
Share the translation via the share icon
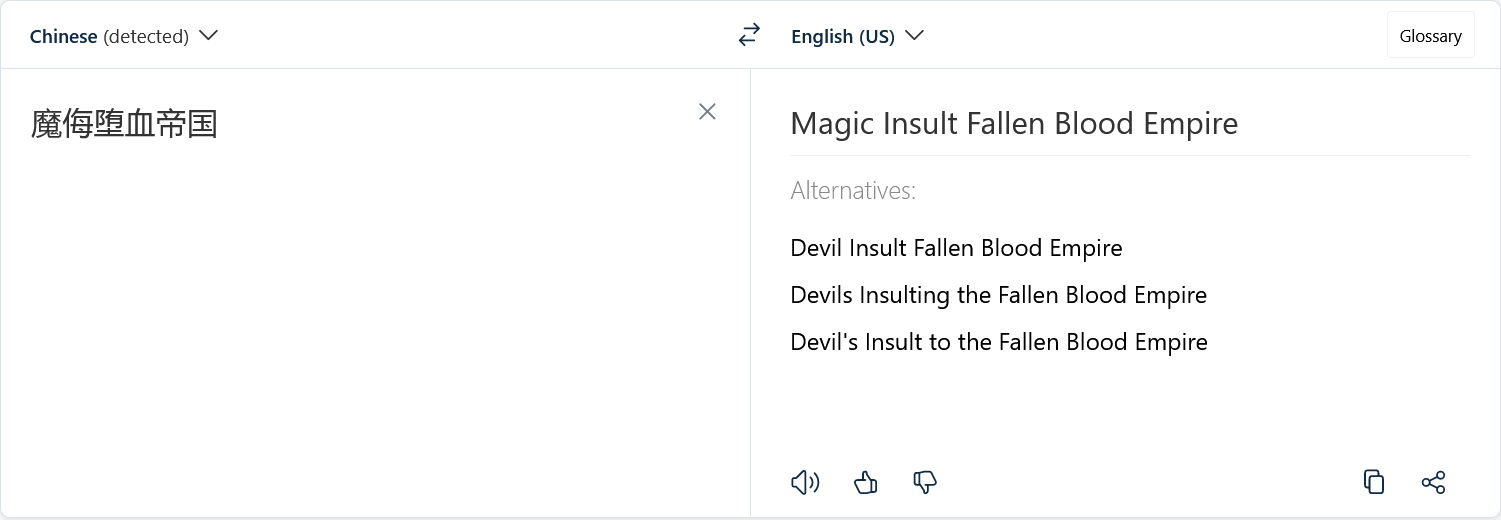click(x=1433, y=483)
